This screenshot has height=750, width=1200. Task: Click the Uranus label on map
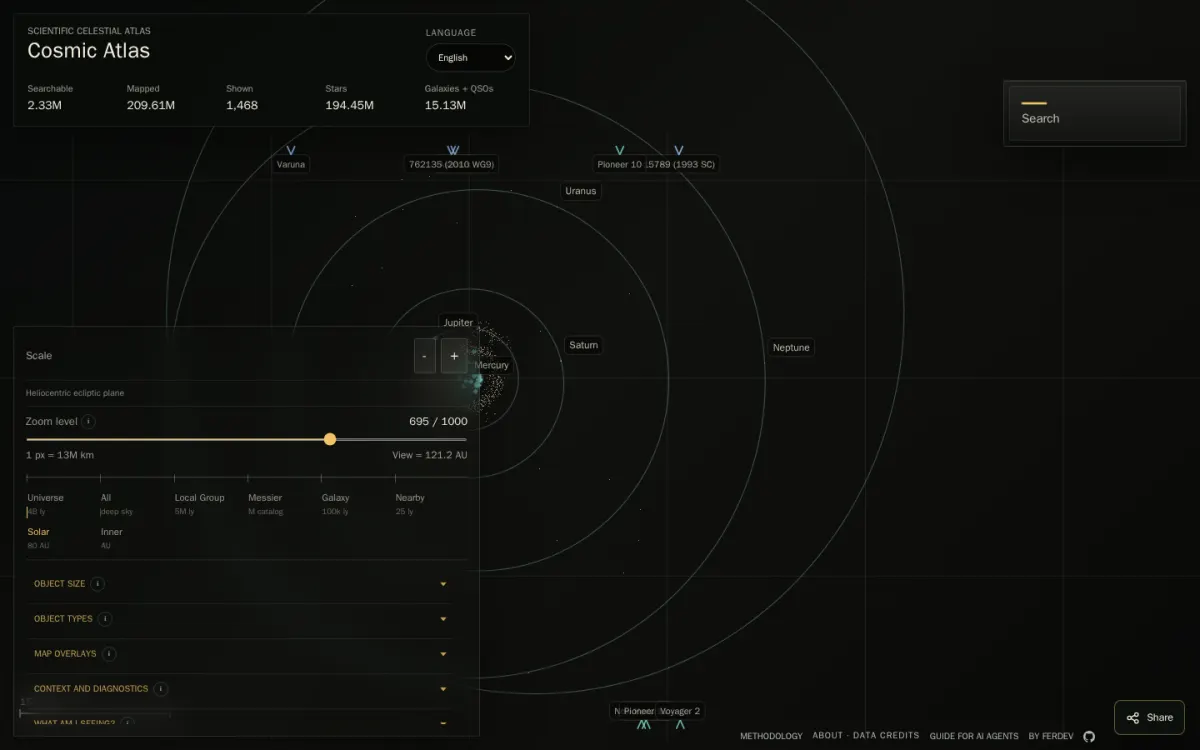(581, 191)
